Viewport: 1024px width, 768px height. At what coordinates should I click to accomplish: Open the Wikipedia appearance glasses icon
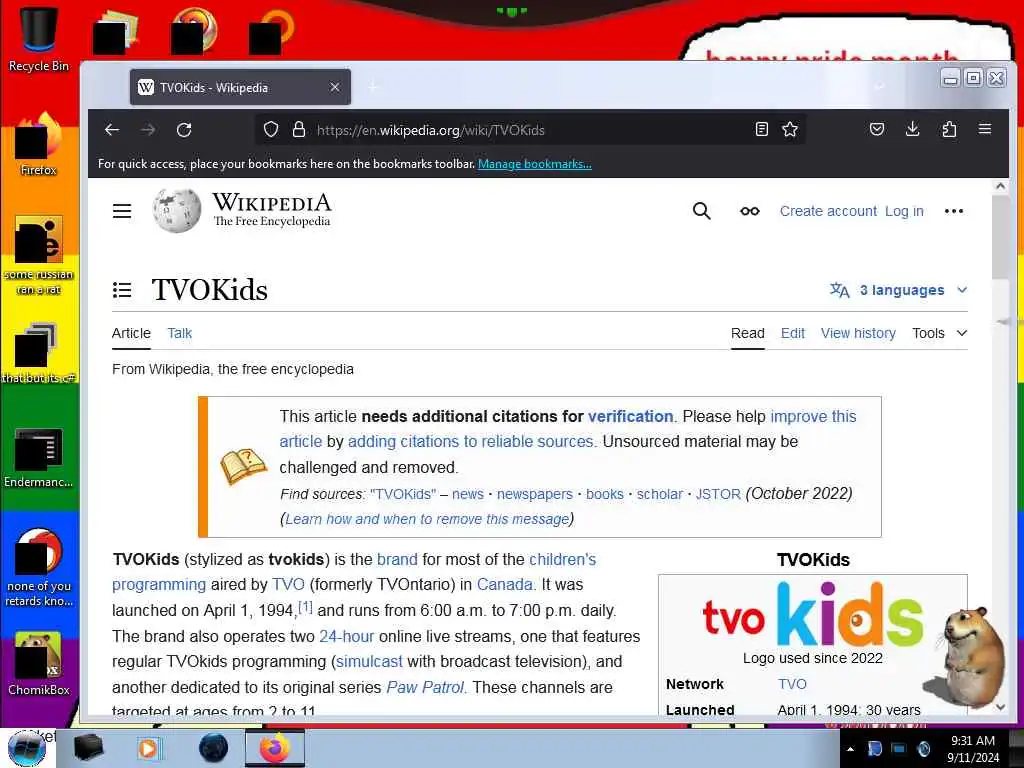click(x=750, y=211)
